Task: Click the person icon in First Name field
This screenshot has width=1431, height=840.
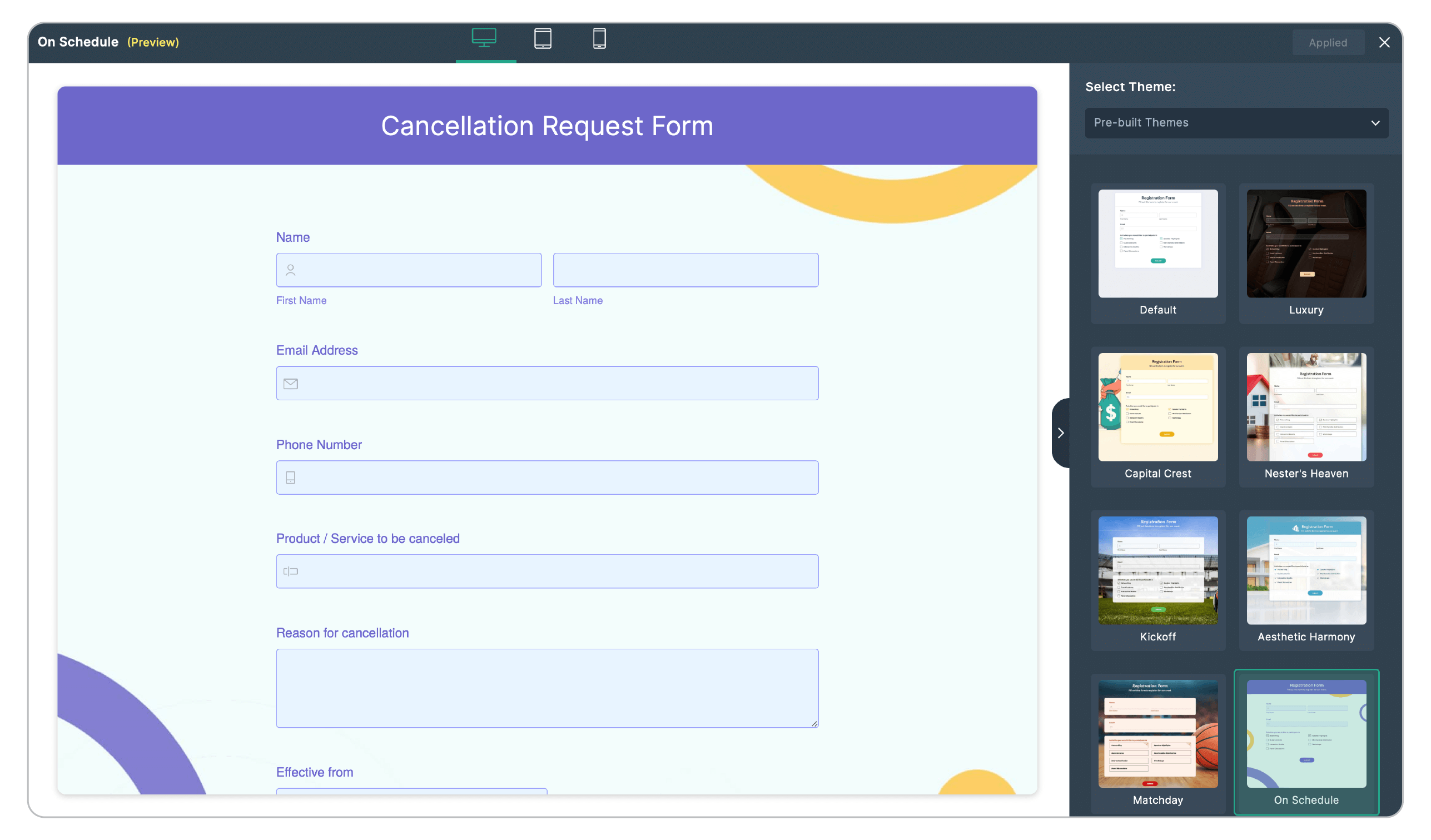Action: pyautogui.click(x=290, y=270)
